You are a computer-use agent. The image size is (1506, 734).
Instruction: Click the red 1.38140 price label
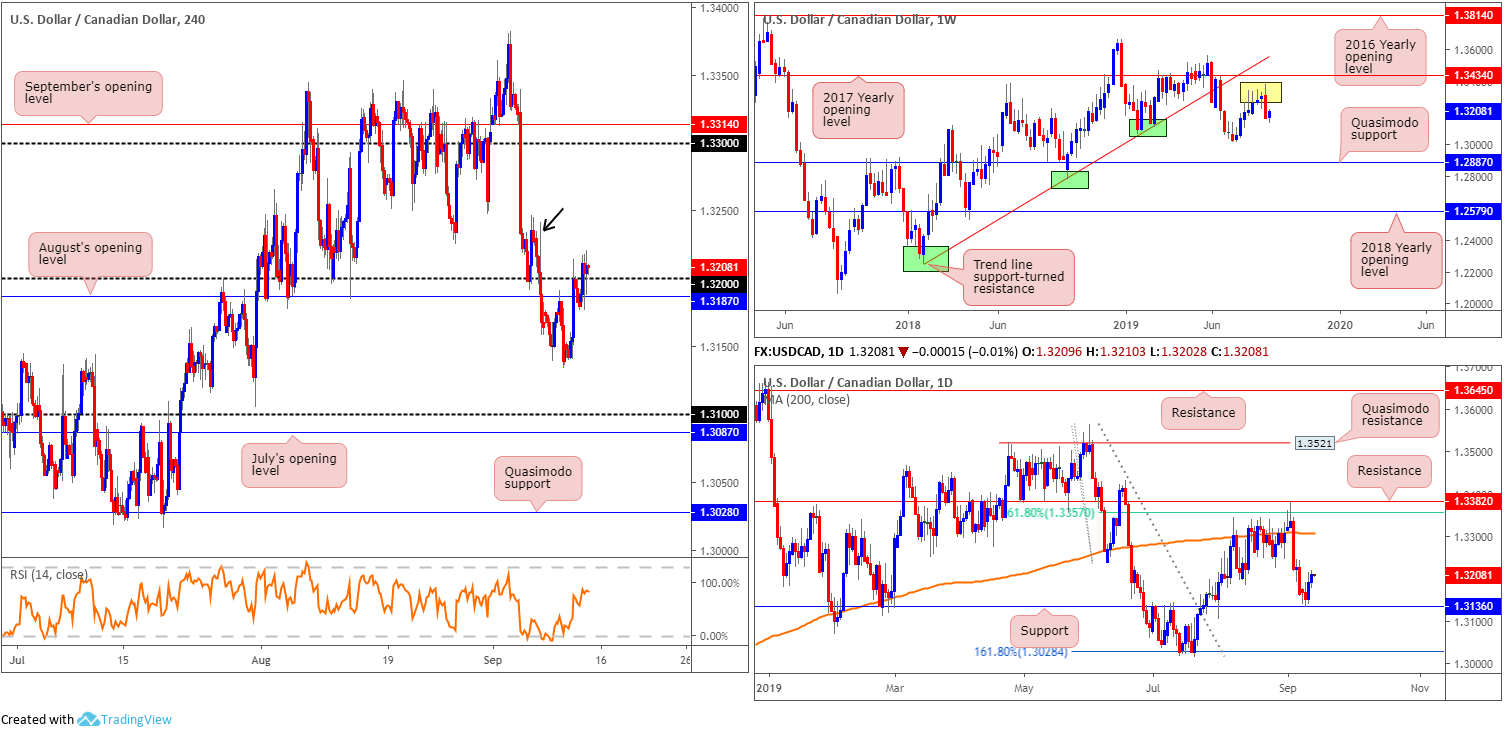pos(1475,15)
